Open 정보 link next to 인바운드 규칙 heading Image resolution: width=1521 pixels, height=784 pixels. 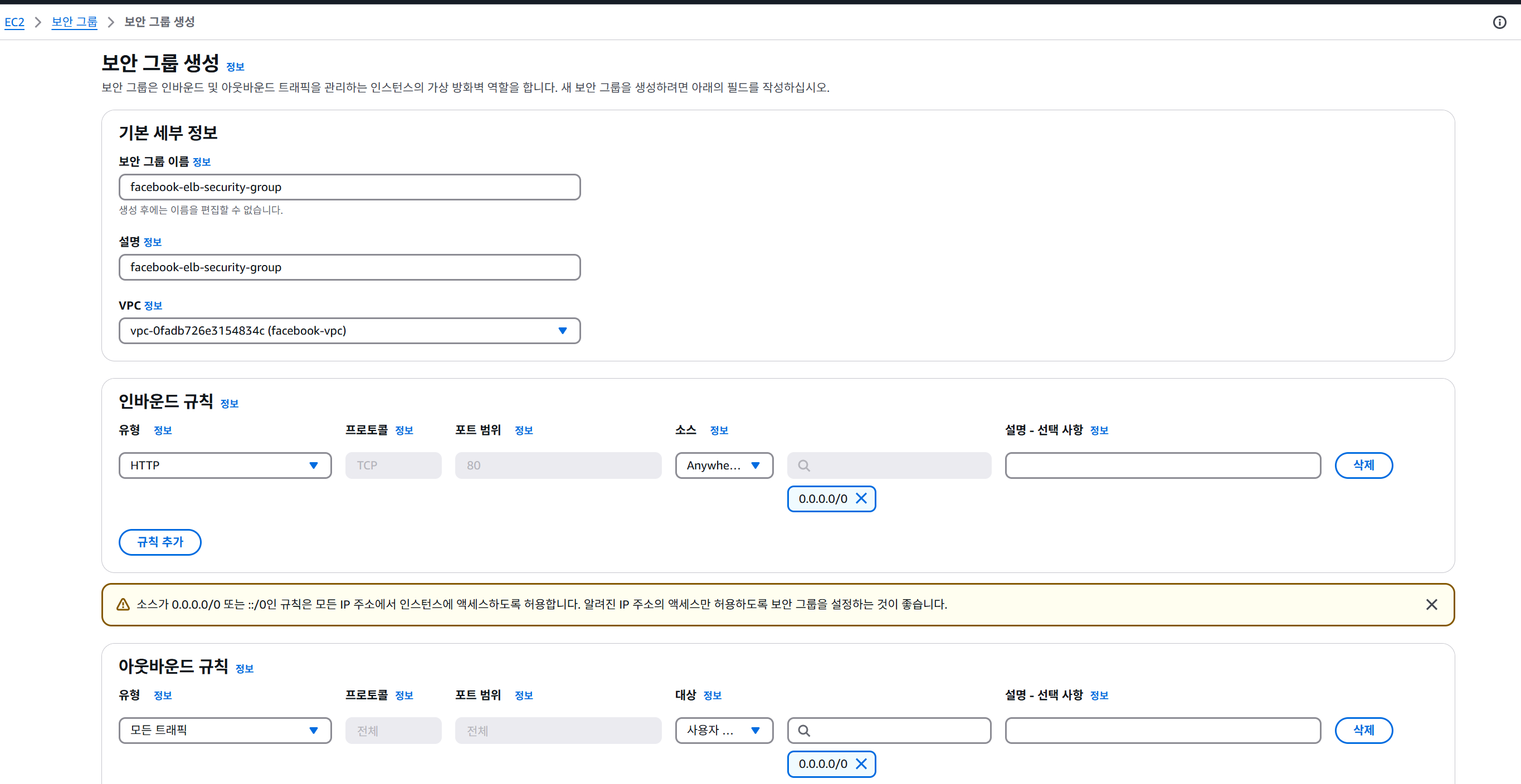click(x=229, y=404)
